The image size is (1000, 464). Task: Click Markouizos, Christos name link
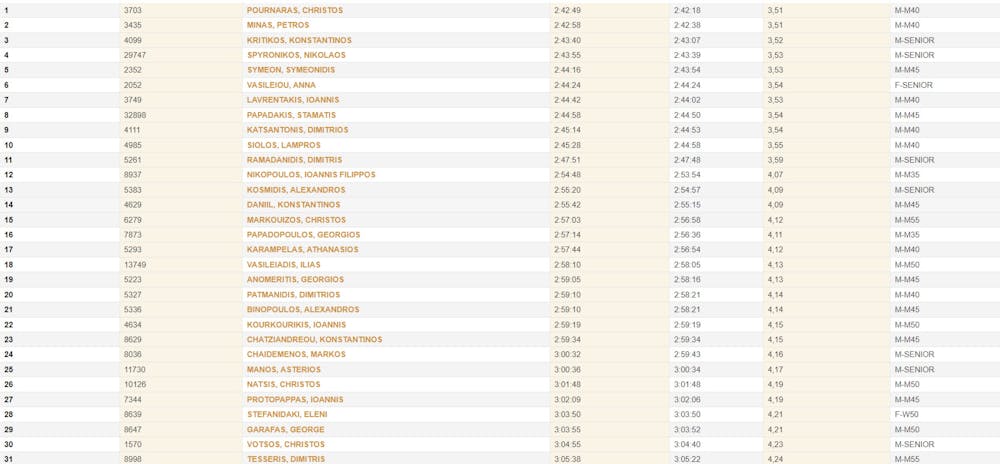tap(296, 219)
